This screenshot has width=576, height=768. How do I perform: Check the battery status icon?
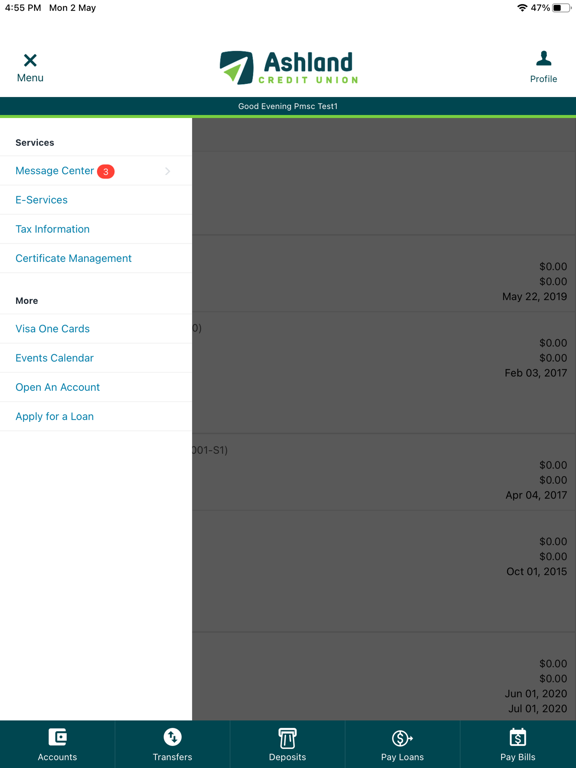tap(561, 8)
